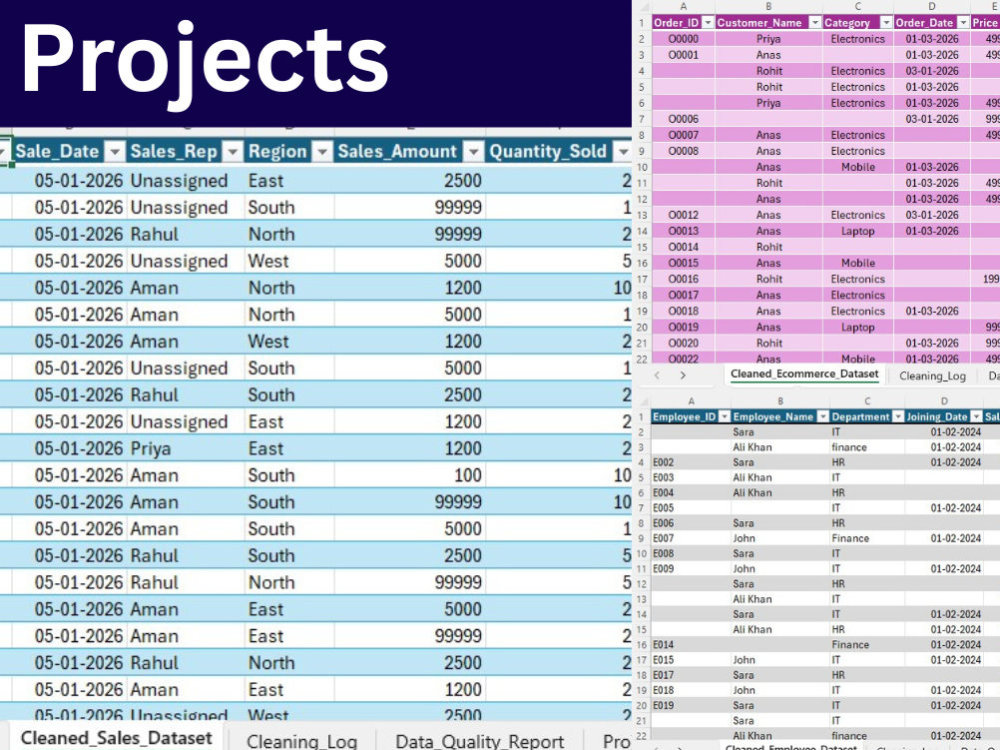Click the joining date in the E019 row
The image size is (1000, 750).
click(x=955, y=705)
